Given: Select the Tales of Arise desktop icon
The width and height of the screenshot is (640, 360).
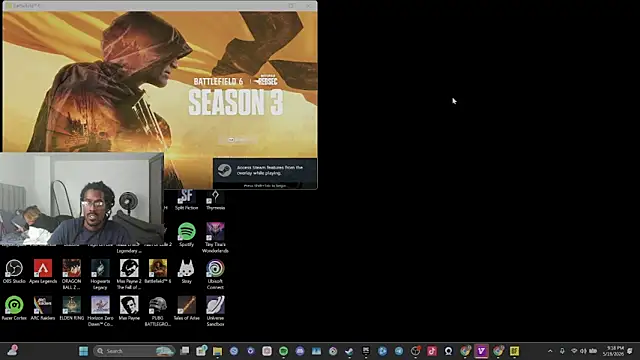Looking at the screenshot, I should pyautogui.click(x=187, y=308).
